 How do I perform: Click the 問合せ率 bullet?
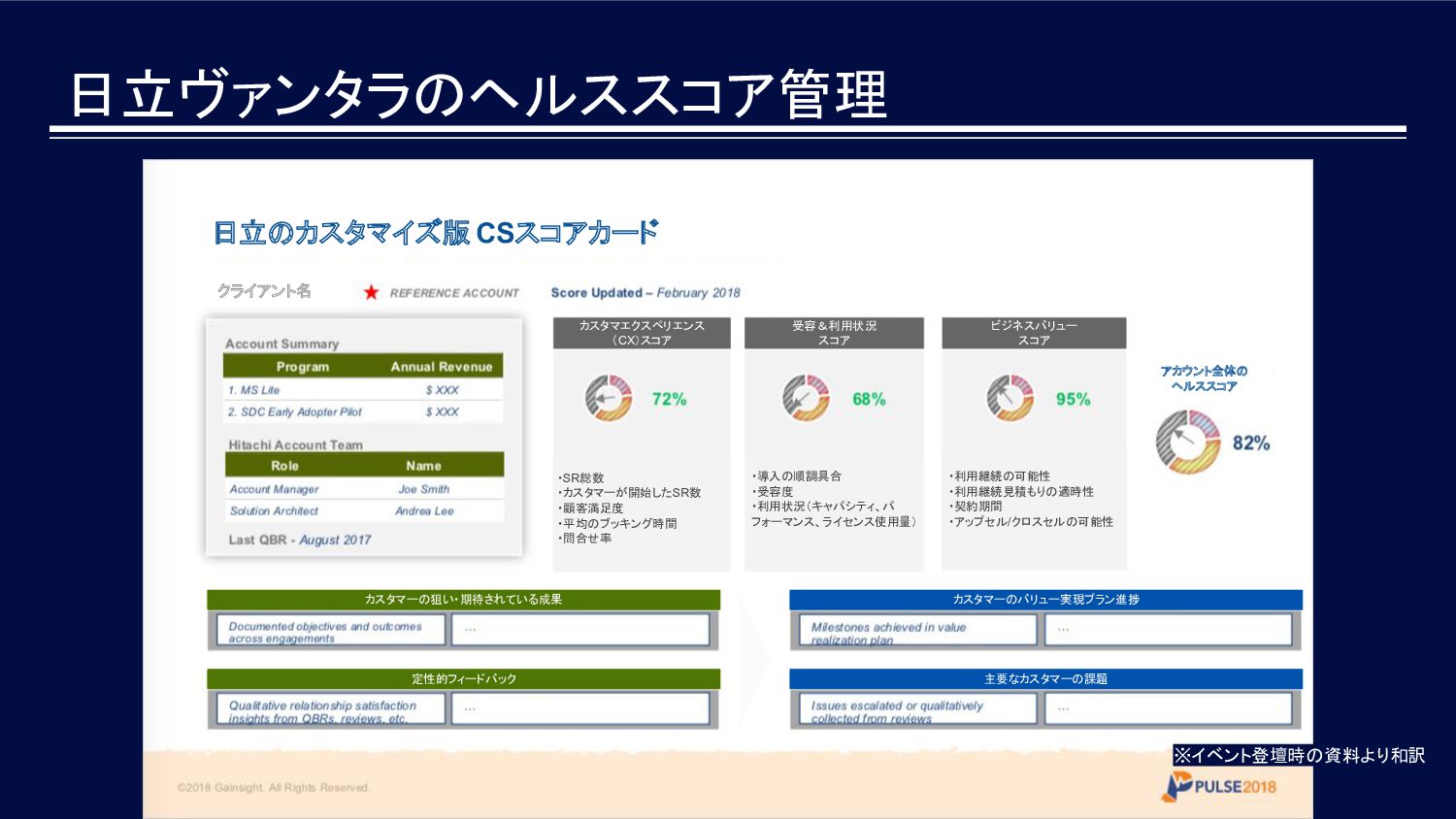(x=584, y=539)
